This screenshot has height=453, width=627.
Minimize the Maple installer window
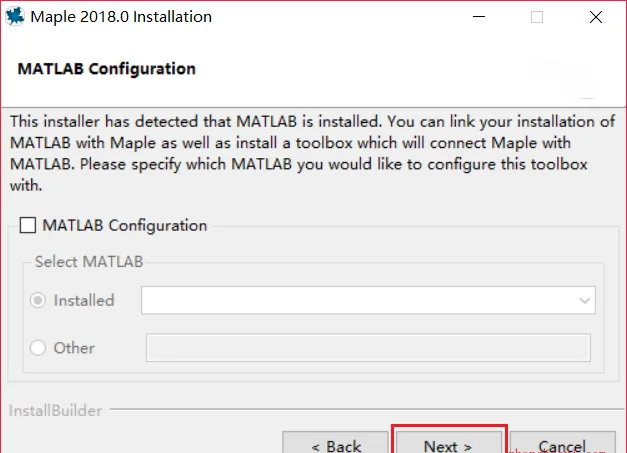479,17
